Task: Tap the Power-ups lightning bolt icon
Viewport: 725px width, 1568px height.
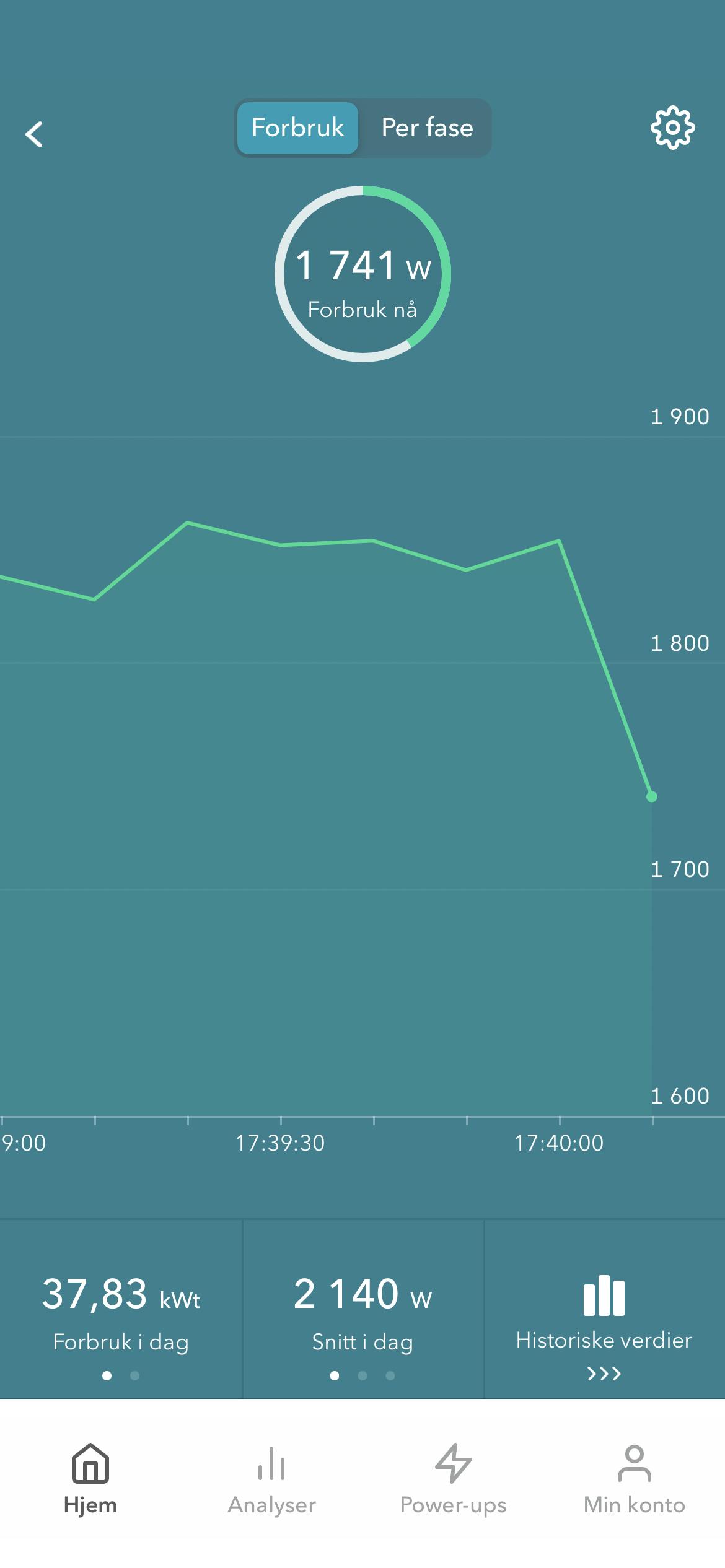Action: click(453, 1463)
